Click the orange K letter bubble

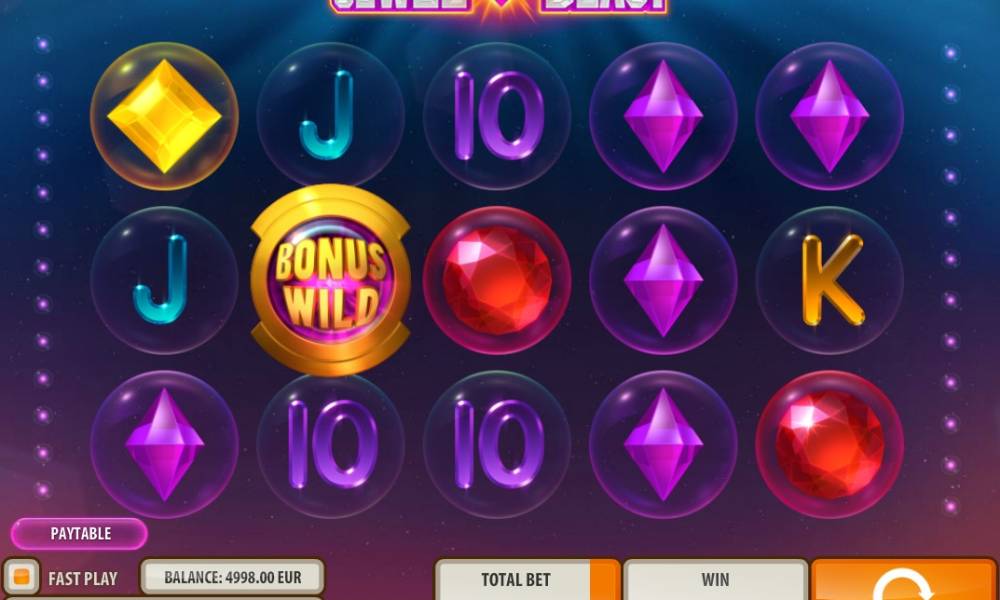830,280
